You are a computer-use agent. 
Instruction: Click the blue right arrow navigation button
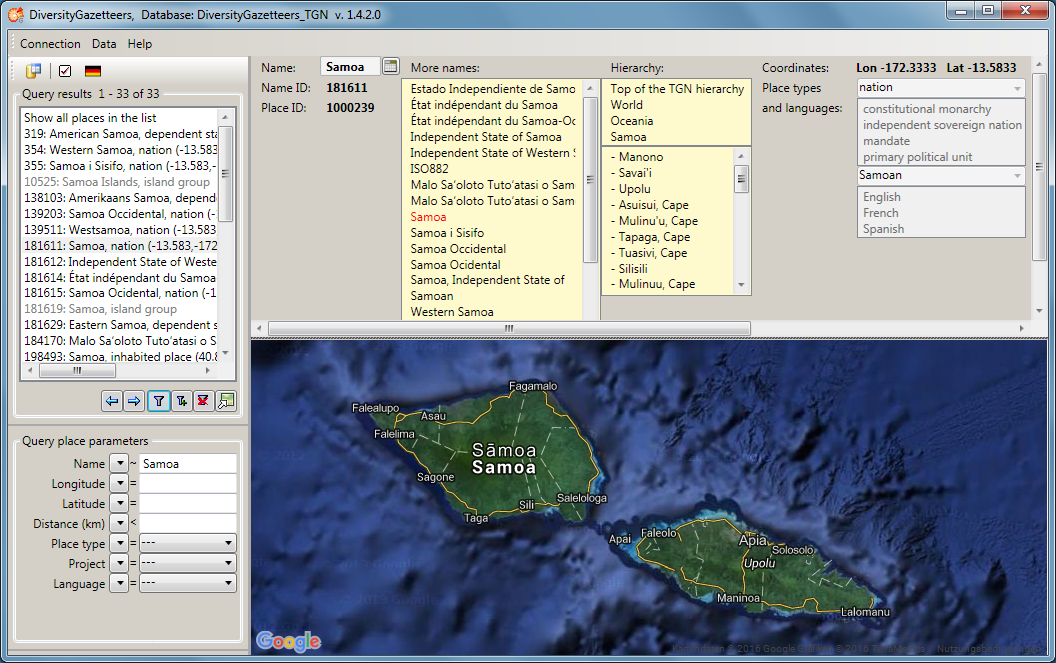coord(134,401)
